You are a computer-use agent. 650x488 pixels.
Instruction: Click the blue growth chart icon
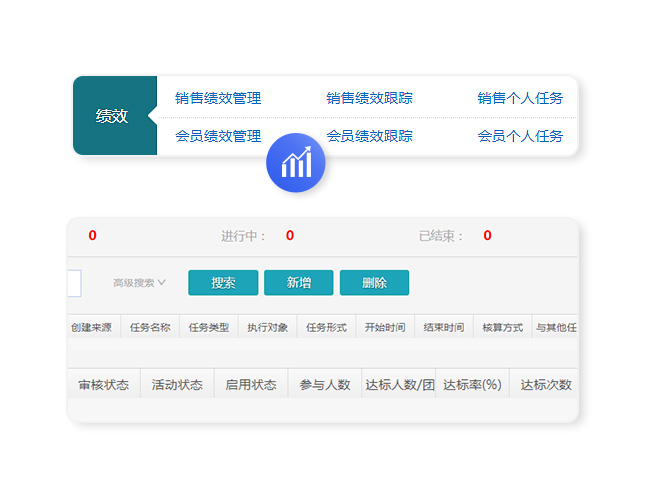tap(296, 163)
